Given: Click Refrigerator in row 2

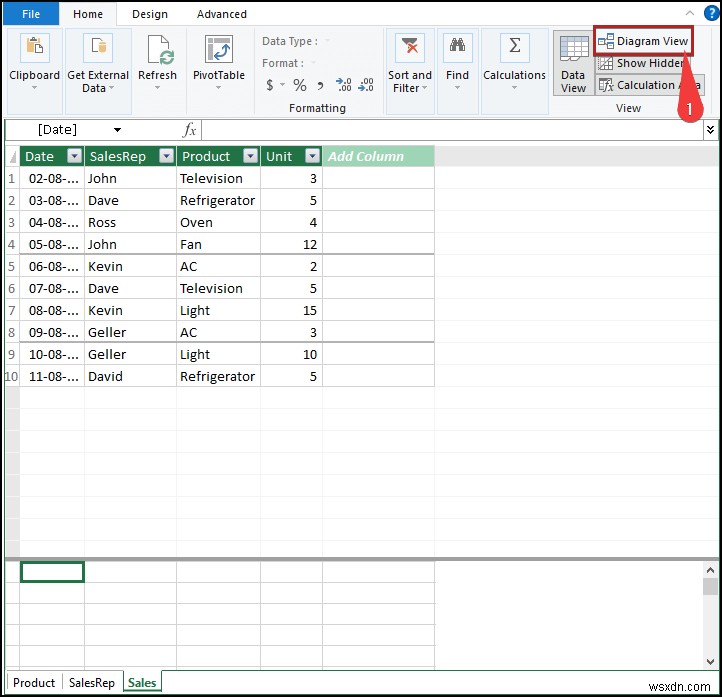Looking at the screenshot, I should point(218,200).
